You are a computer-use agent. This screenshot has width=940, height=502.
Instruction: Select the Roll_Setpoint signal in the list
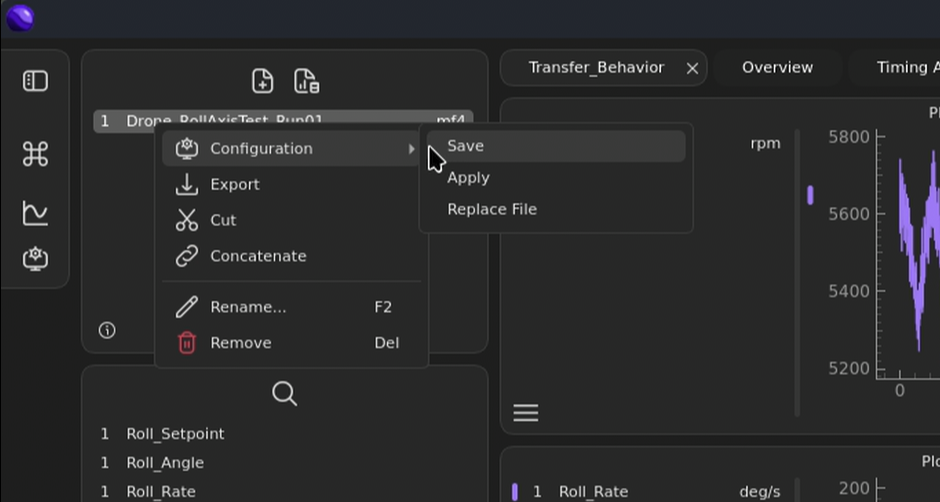[x=175, y=434]
